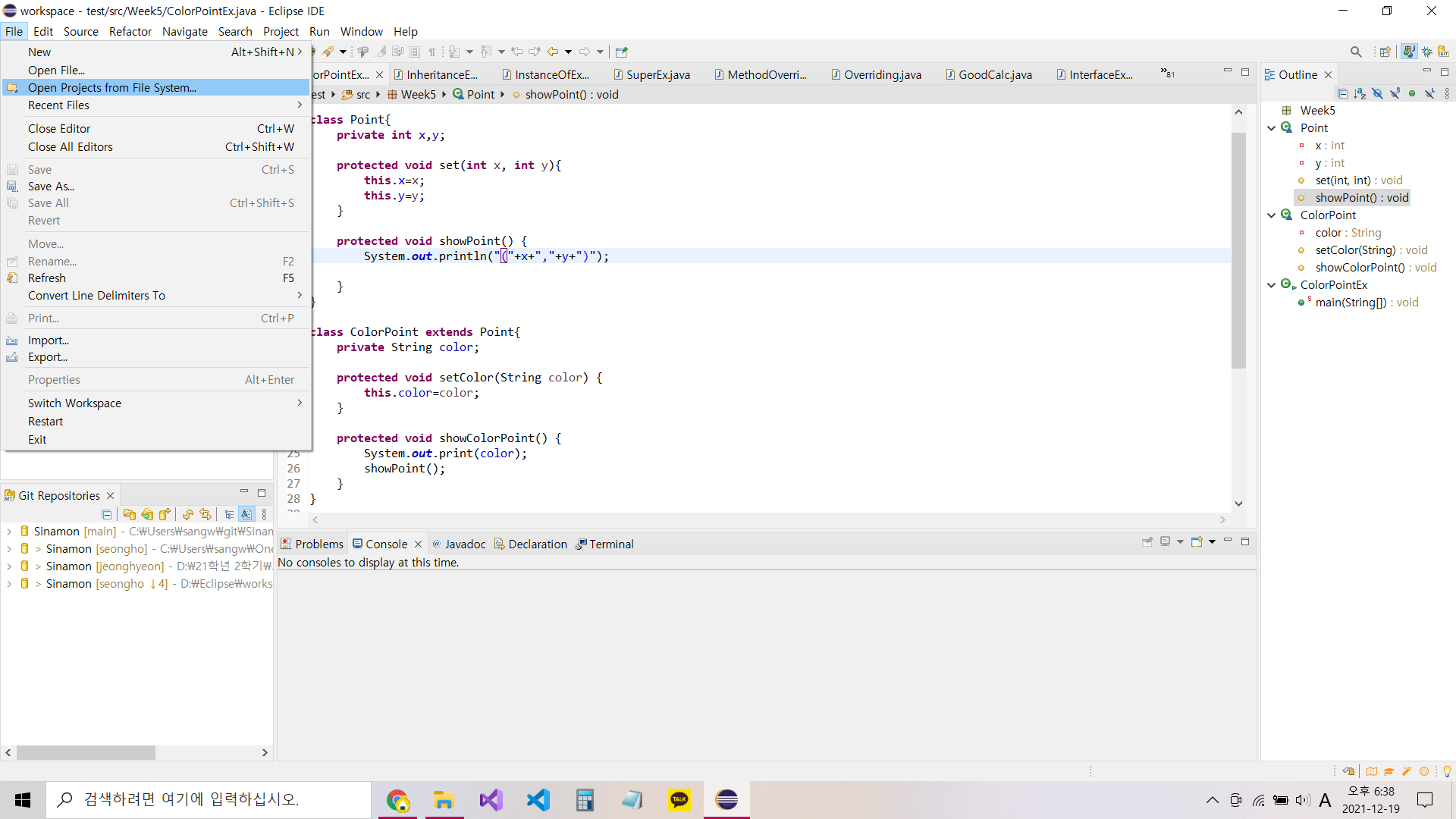This screenshot has width=1456, height=819.
Task: Open Console display selected console icon
Action: (x=1166, y=541)
